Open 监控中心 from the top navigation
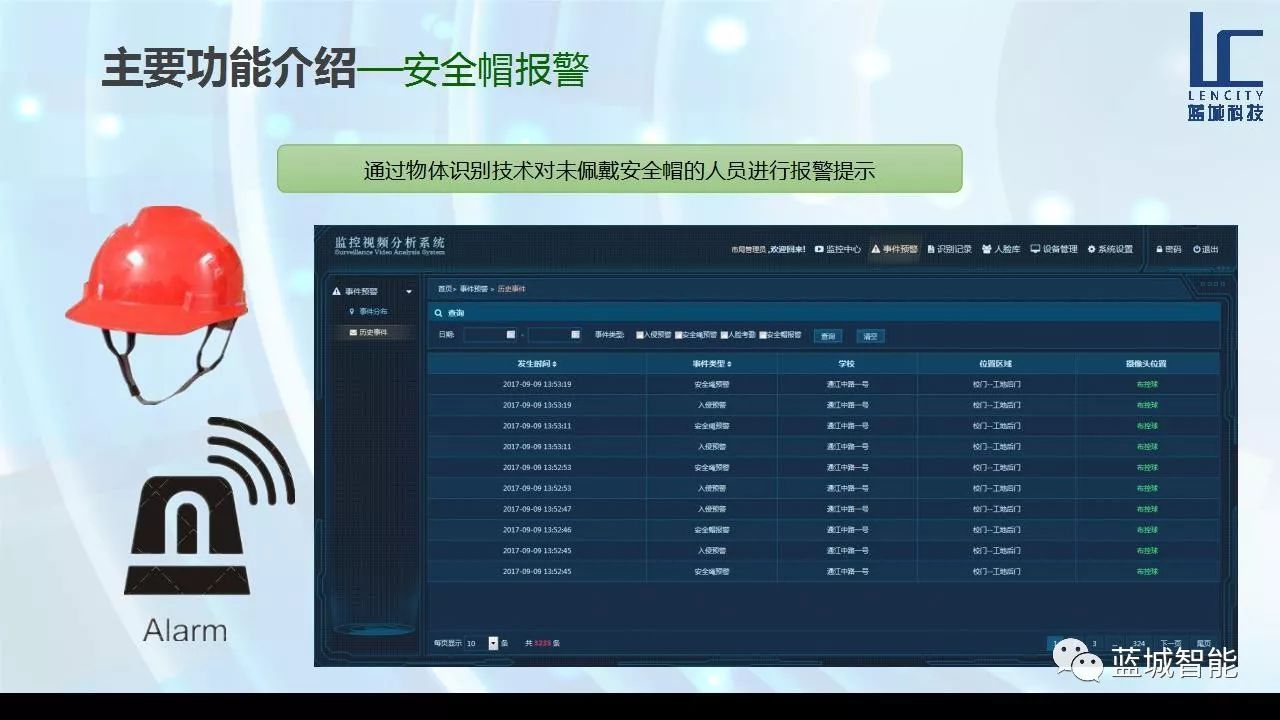Screen dimensions: 1280x720 pyautogui.click(x=838, y=249)
